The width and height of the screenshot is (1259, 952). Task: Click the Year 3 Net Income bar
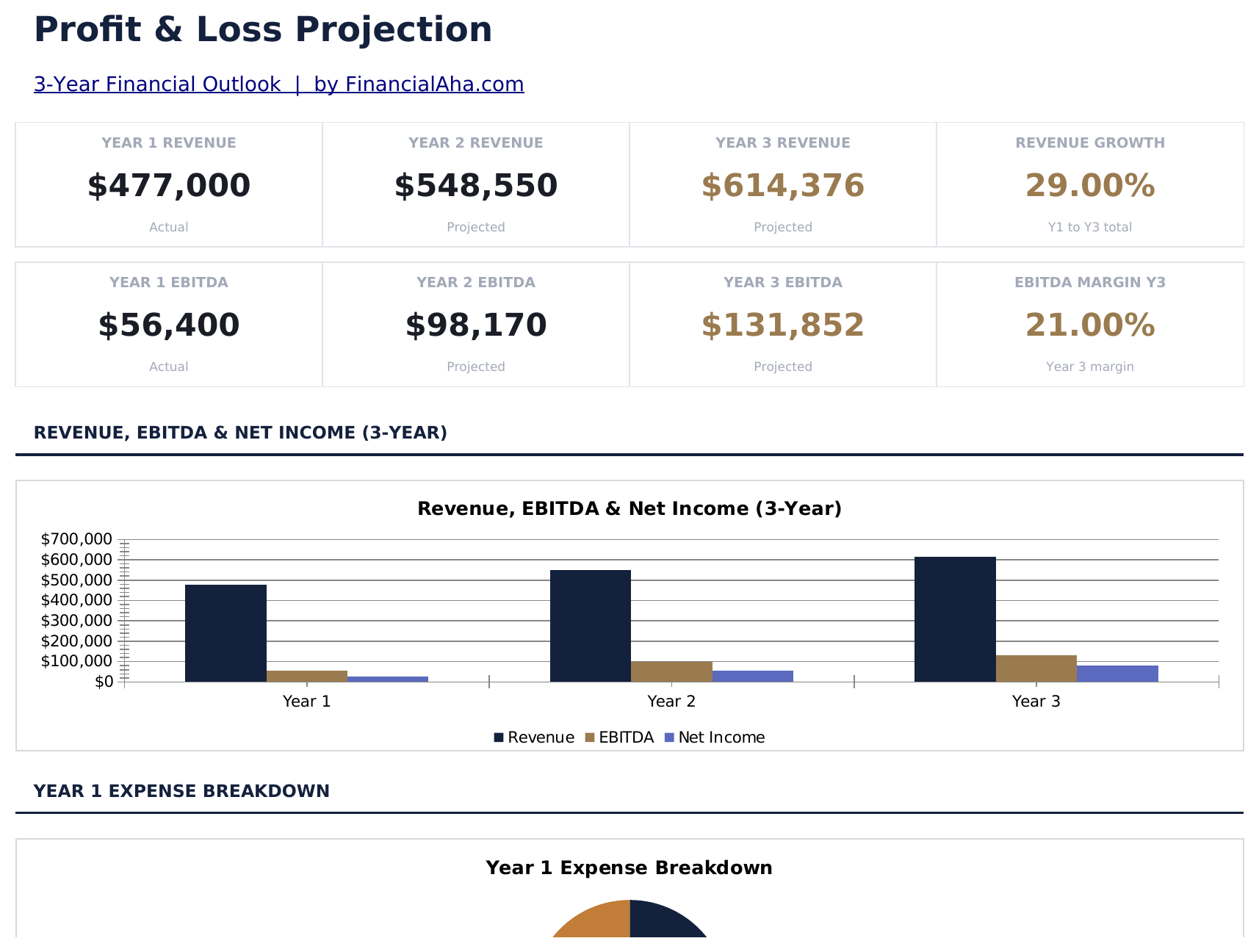[x=1117, y=674]
